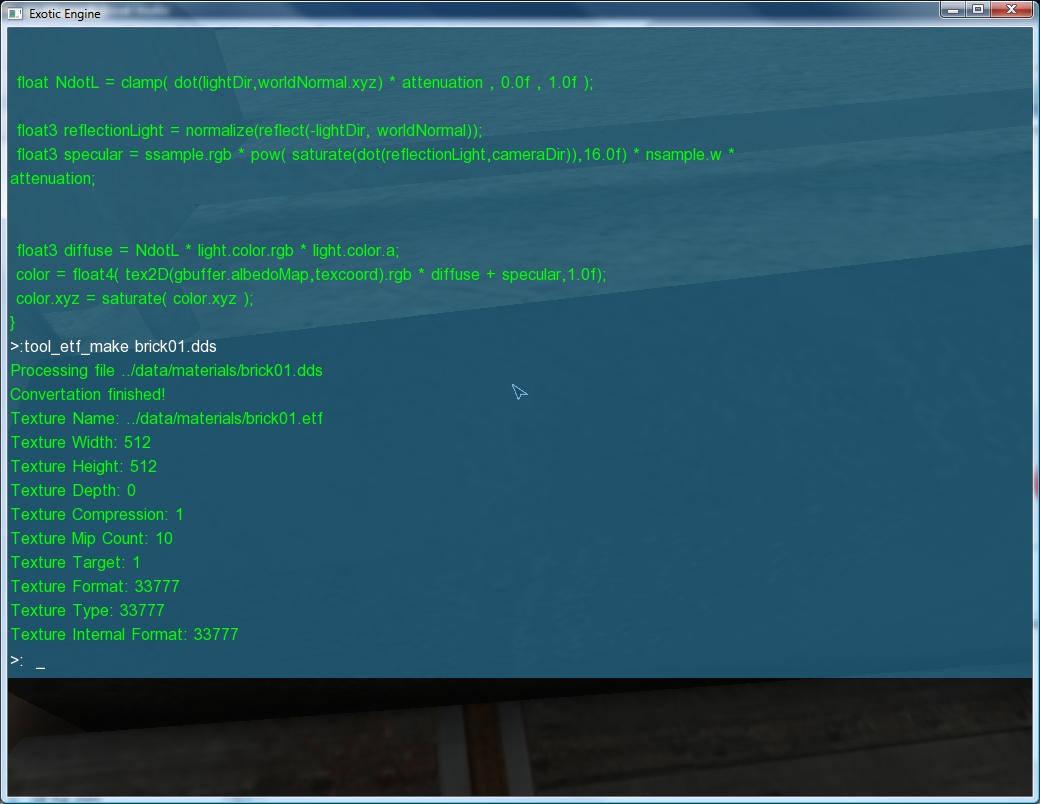Click the 'float3 diffuse' shader code line
This screenshot has width=1040, height=804.
(x=208, y=250)
